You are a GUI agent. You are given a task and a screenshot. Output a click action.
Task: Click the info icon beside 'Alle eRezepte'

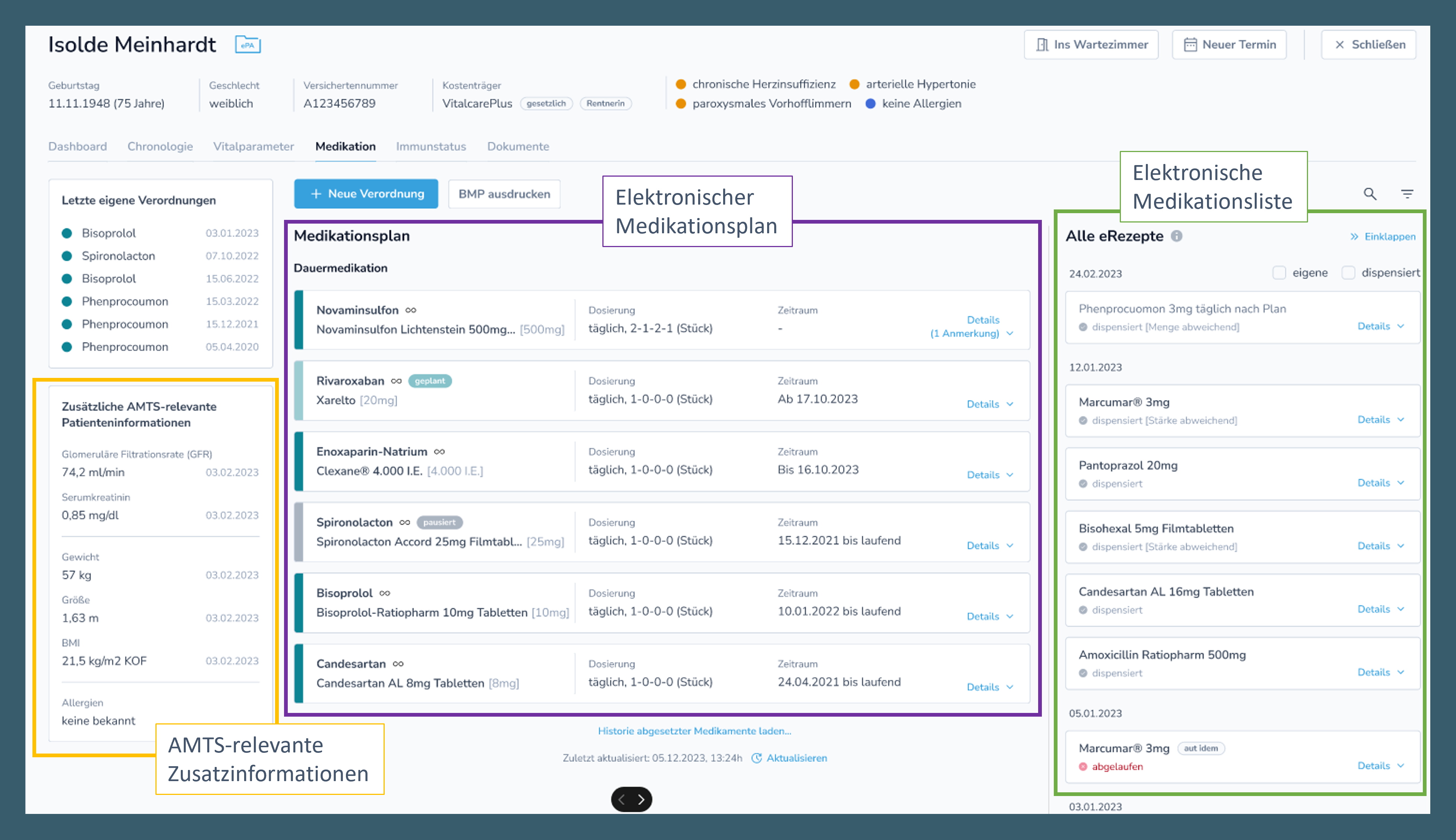point(1177,236)
